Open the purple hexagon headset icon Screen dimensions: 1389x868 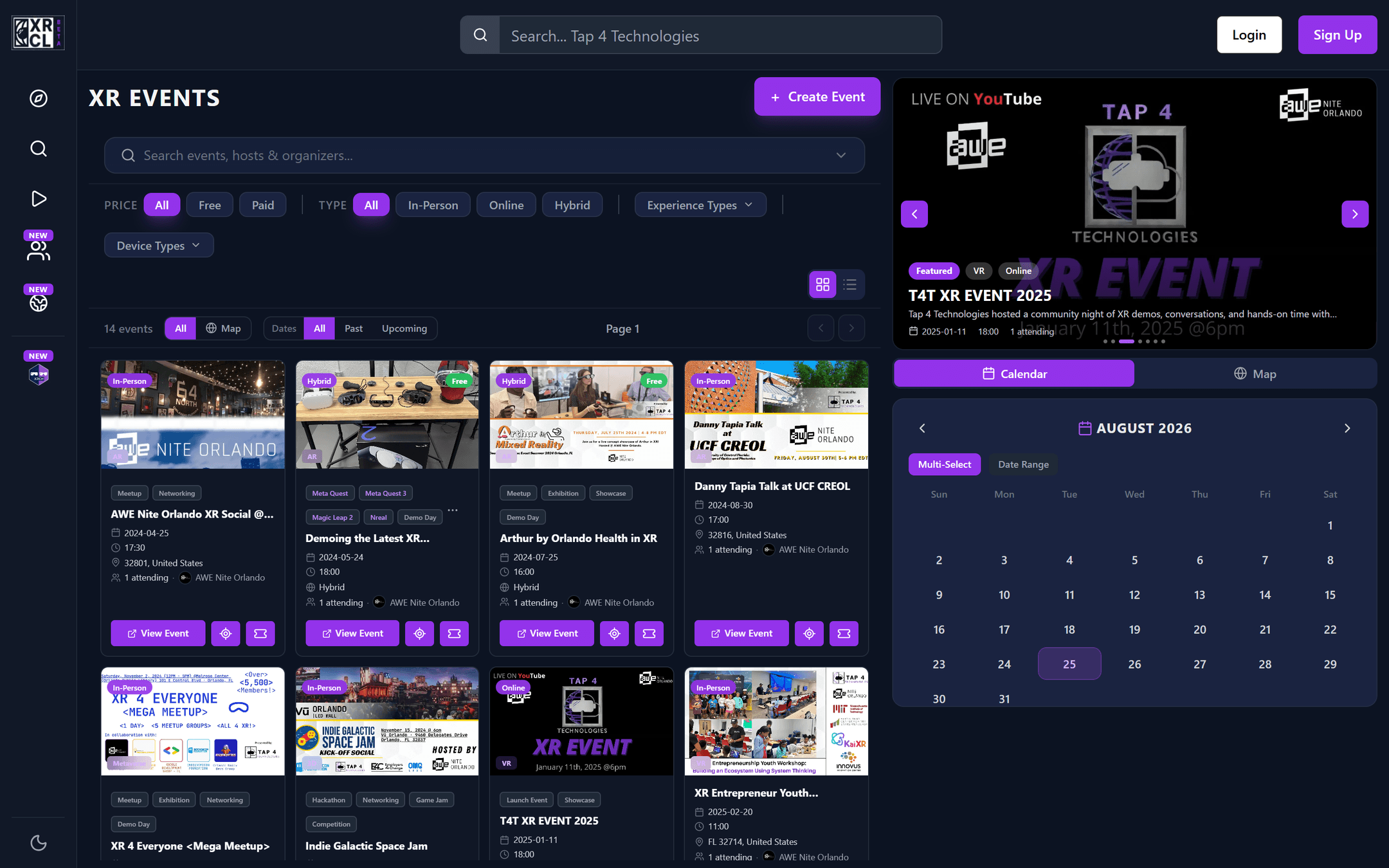(39, 374)
